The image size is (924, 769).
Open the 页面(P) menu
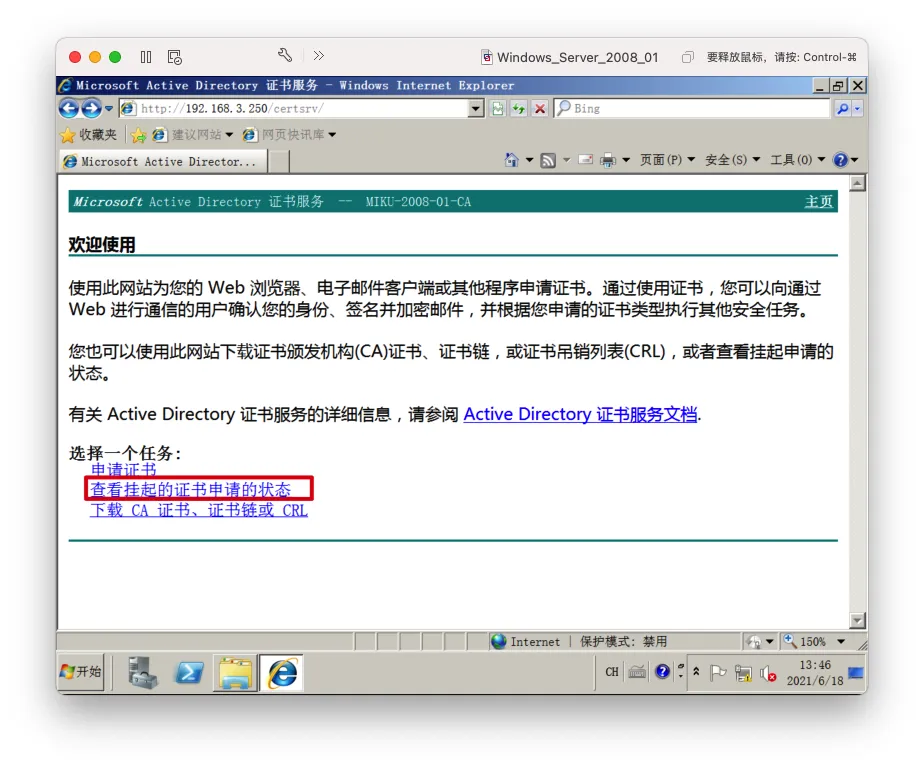click(667, 160)
